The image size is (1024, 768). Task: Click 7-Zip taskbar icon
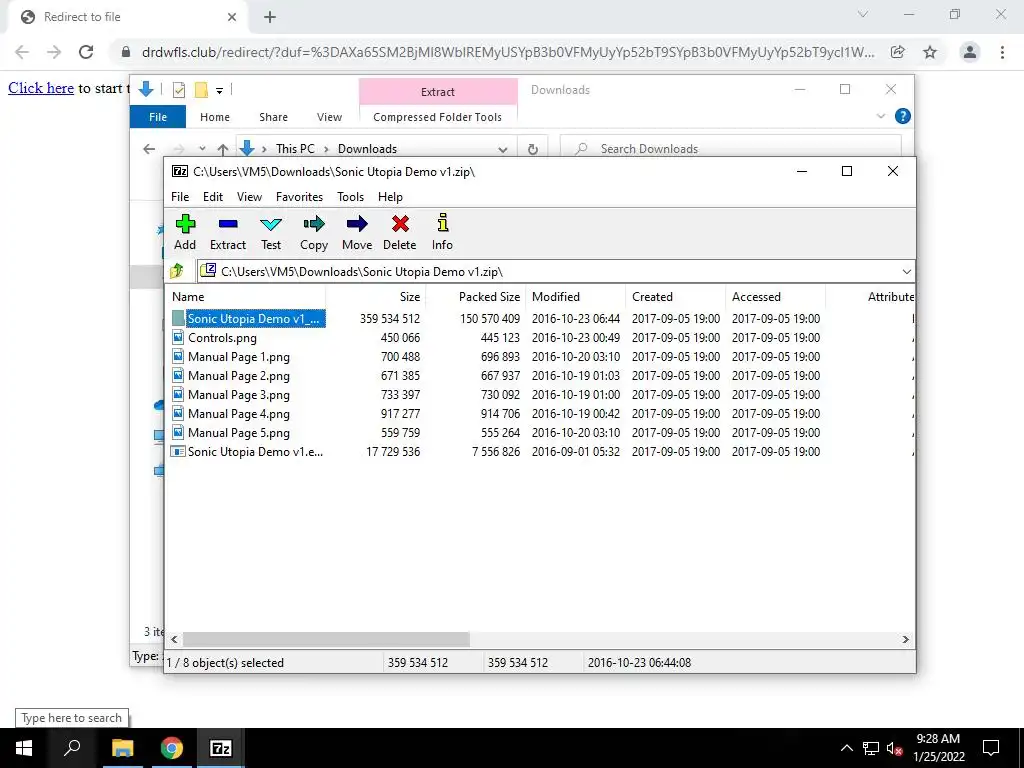coord(221,748)
